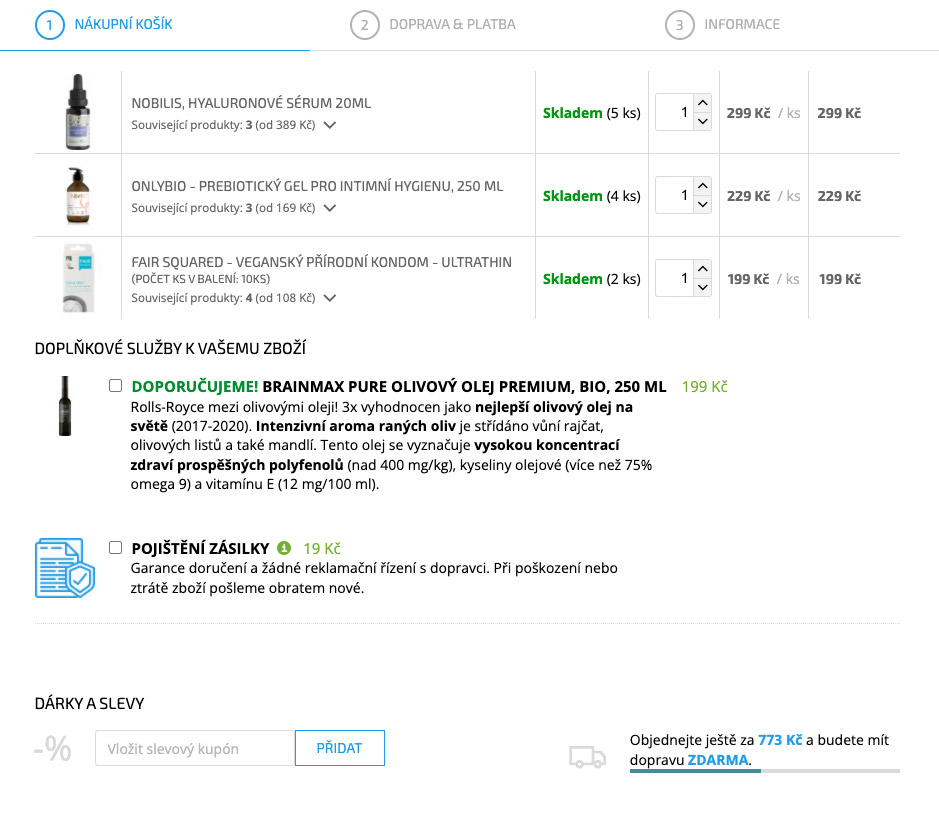
Task: Go to the Informace step
Action: (x=742, y=25)
